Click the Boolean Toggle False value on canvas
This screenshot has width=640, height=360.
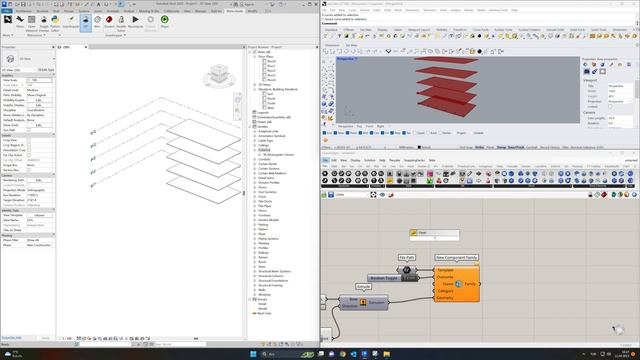[410, 278]
